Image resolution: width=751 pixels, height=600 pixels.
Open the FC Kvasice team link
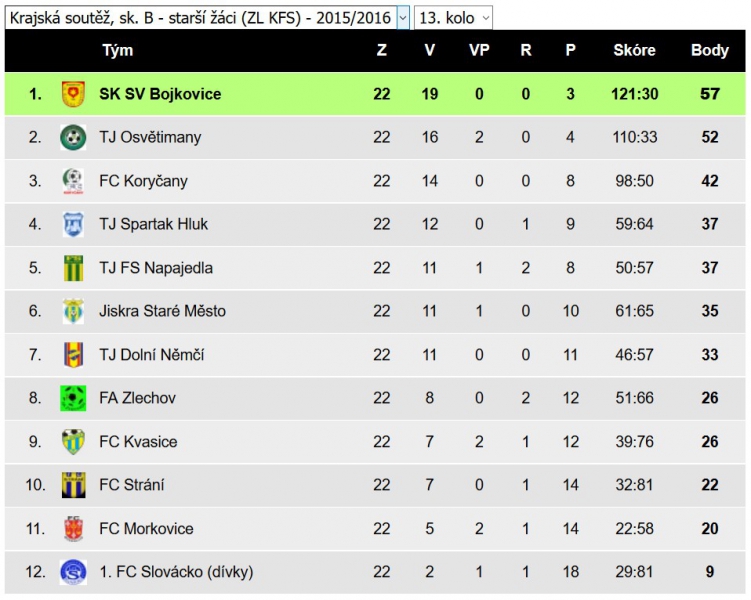tap(138, 442)
